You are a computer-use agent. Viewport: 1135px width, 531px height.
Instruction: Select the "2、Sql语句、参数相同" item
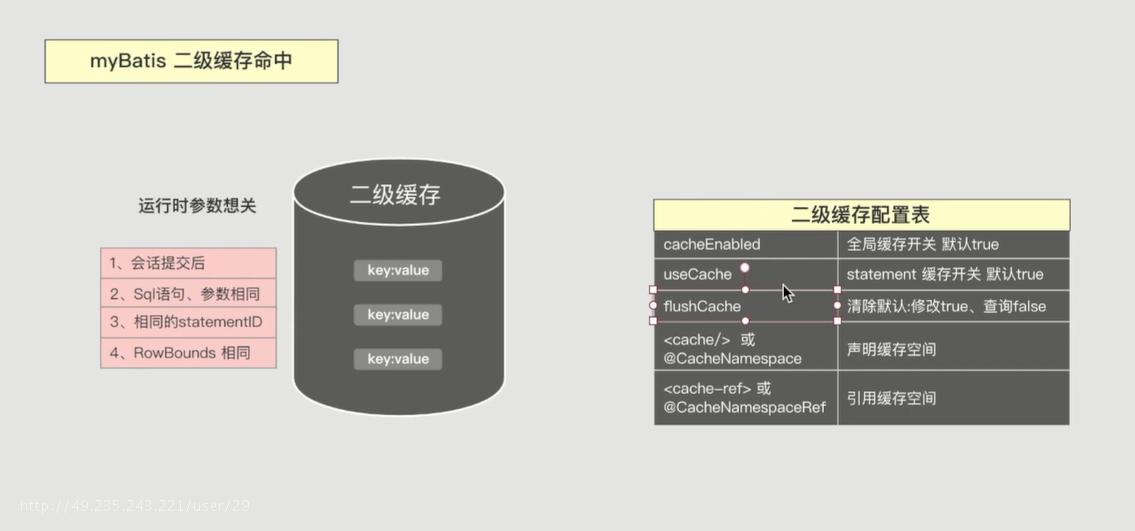[188, 293]
